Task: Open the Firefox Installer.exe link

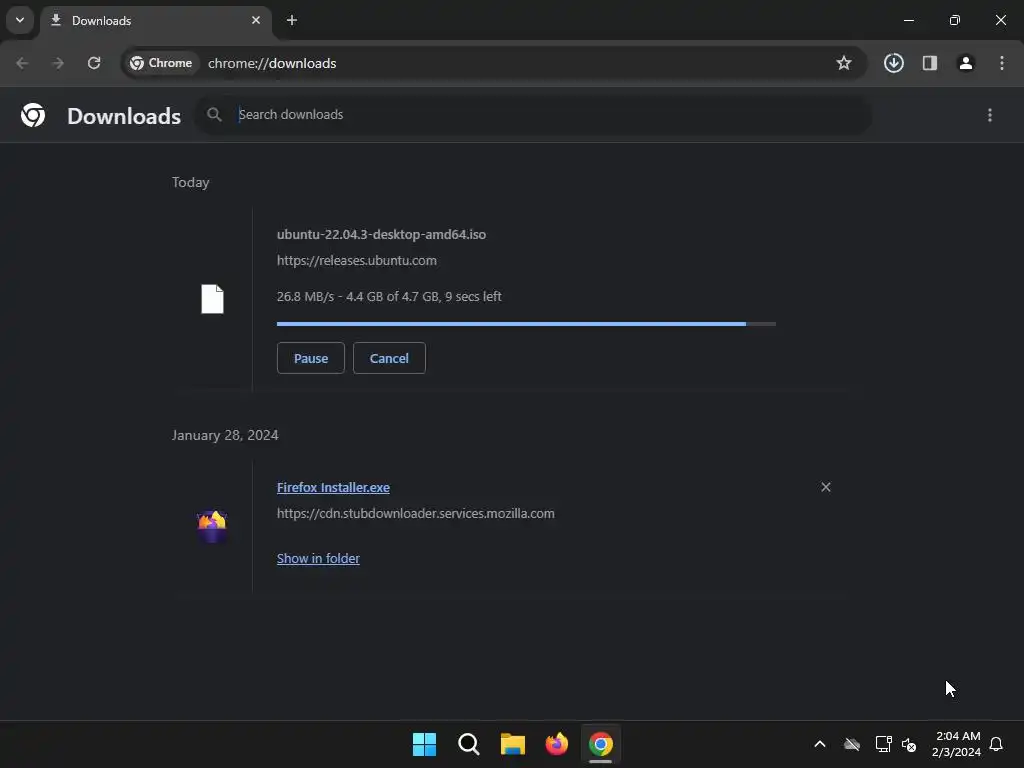Action: (x=333, y=488)
